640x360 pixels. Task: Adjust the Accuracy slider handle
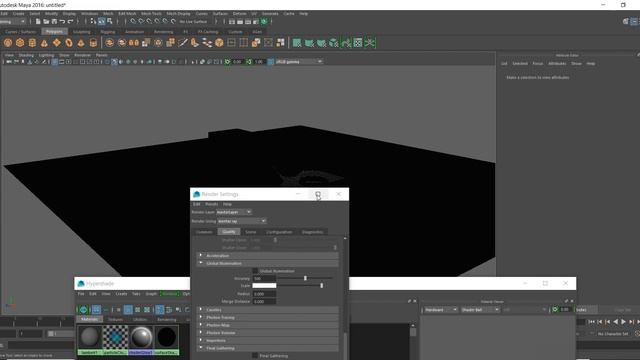point(305,278)
